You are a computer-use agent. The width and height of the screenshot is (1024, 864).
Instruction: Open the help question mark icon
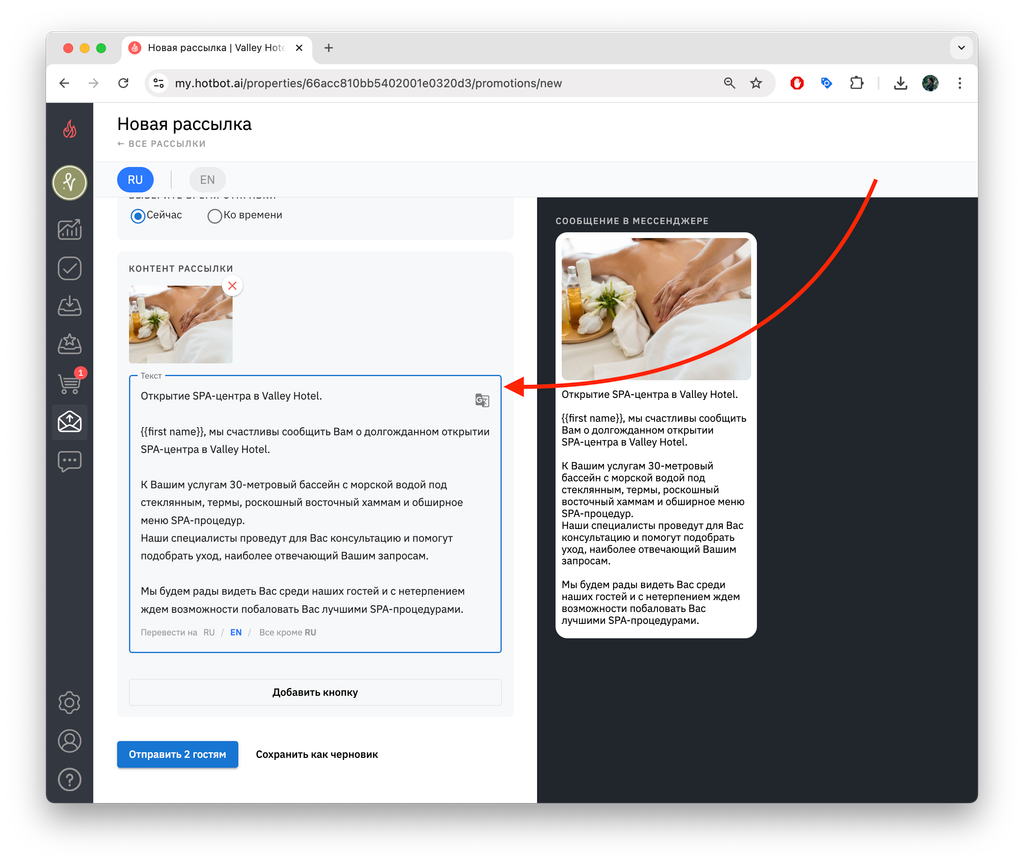pyautogui.click(x=70, y=780)
